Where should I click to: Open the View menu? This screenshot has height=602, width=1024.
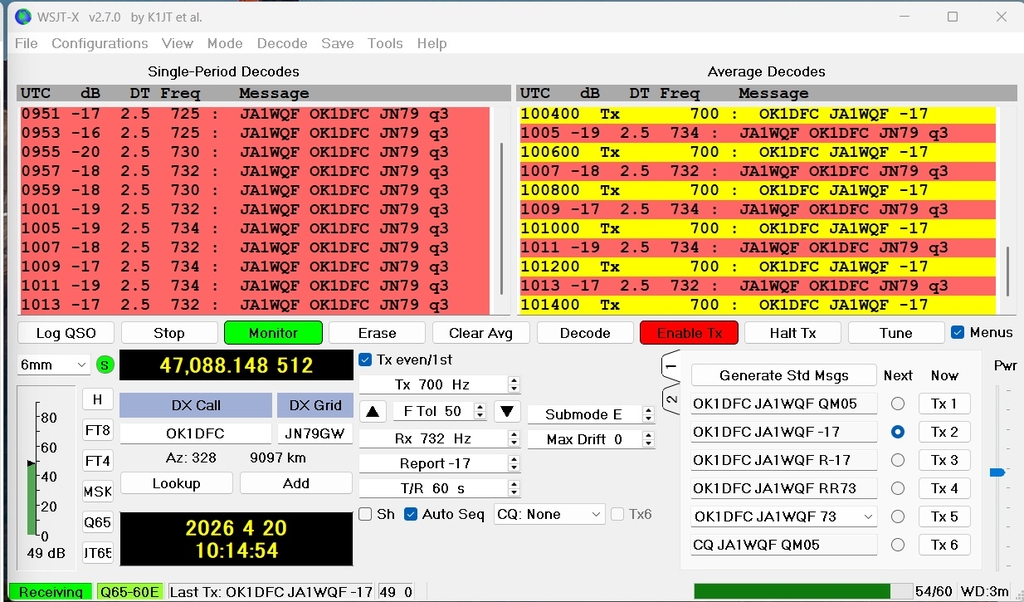tap(177, 43)
